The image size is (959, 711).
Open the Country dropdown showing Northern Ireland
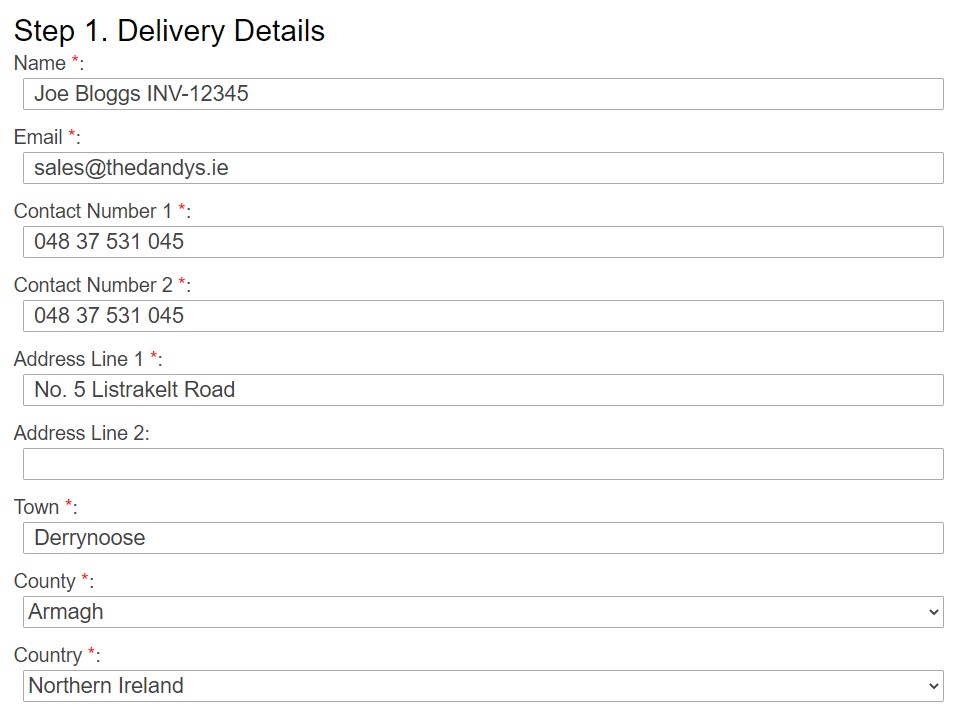click(483, 686)
